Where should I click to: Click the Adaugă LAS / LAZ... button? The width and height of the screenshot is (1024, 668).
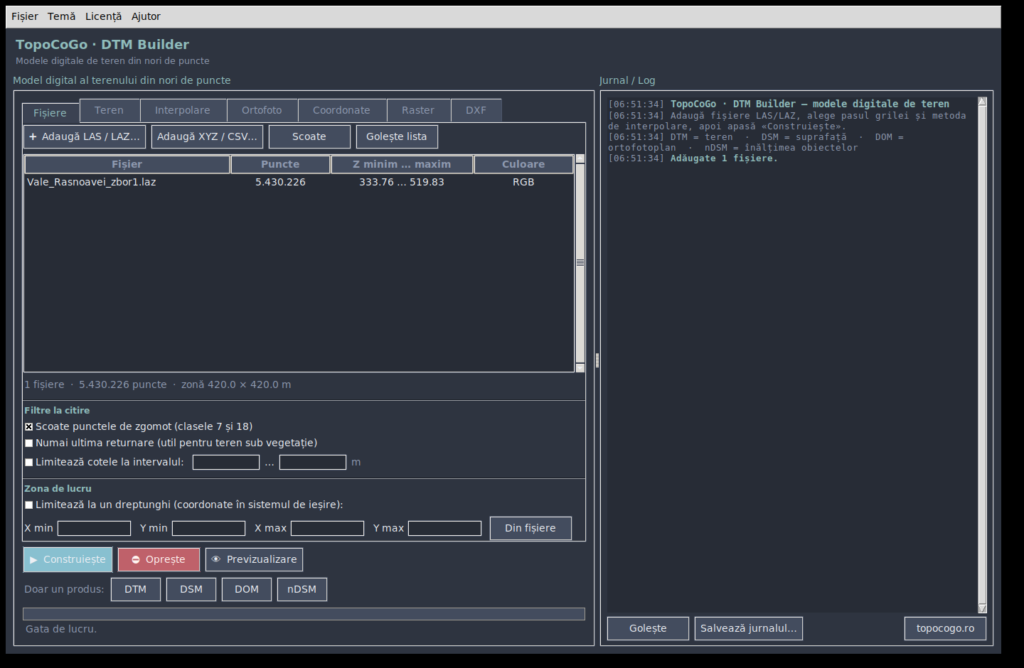pos(84,136)
